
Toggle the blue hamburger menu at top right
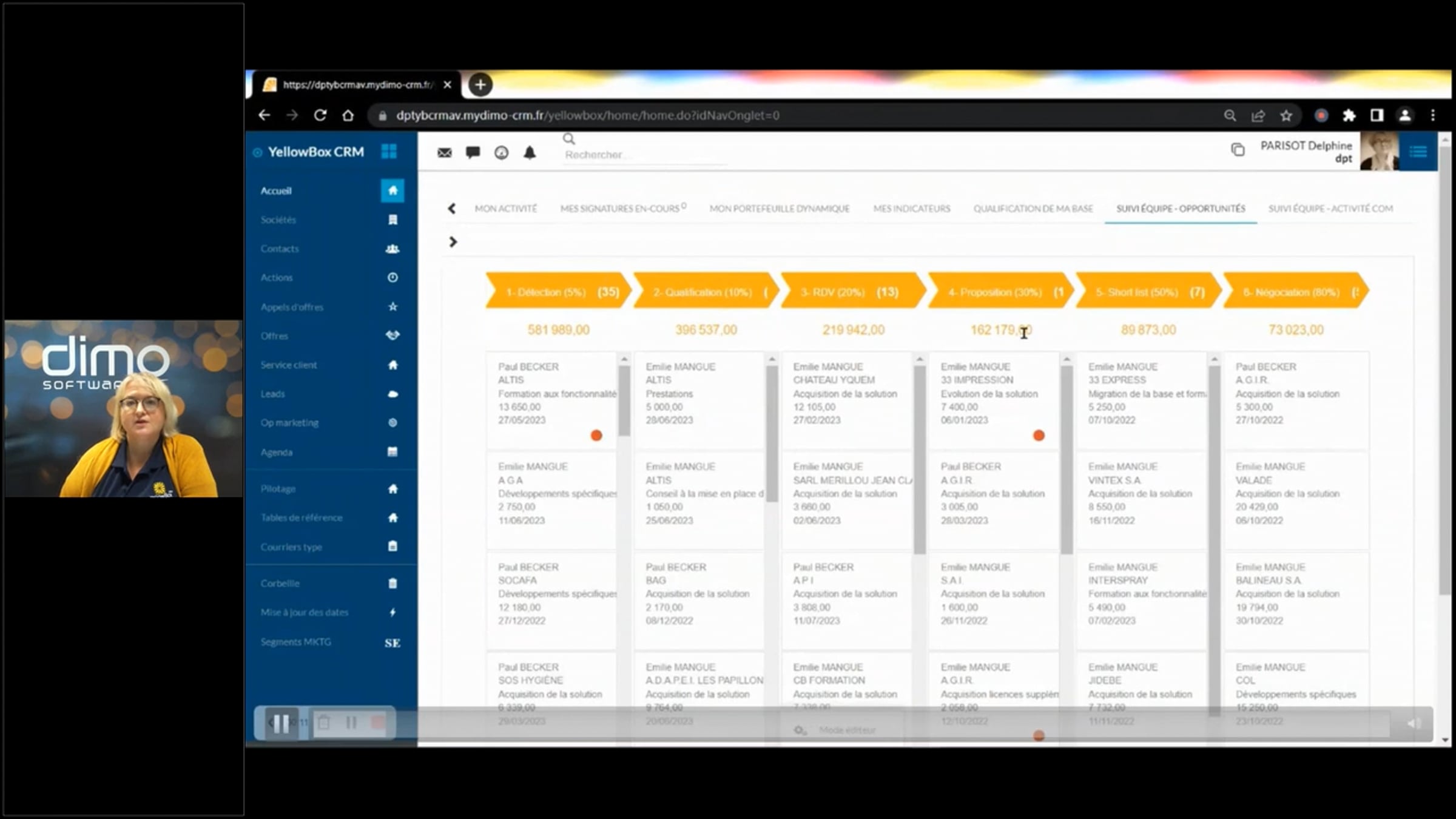[x=1418, y=152]
